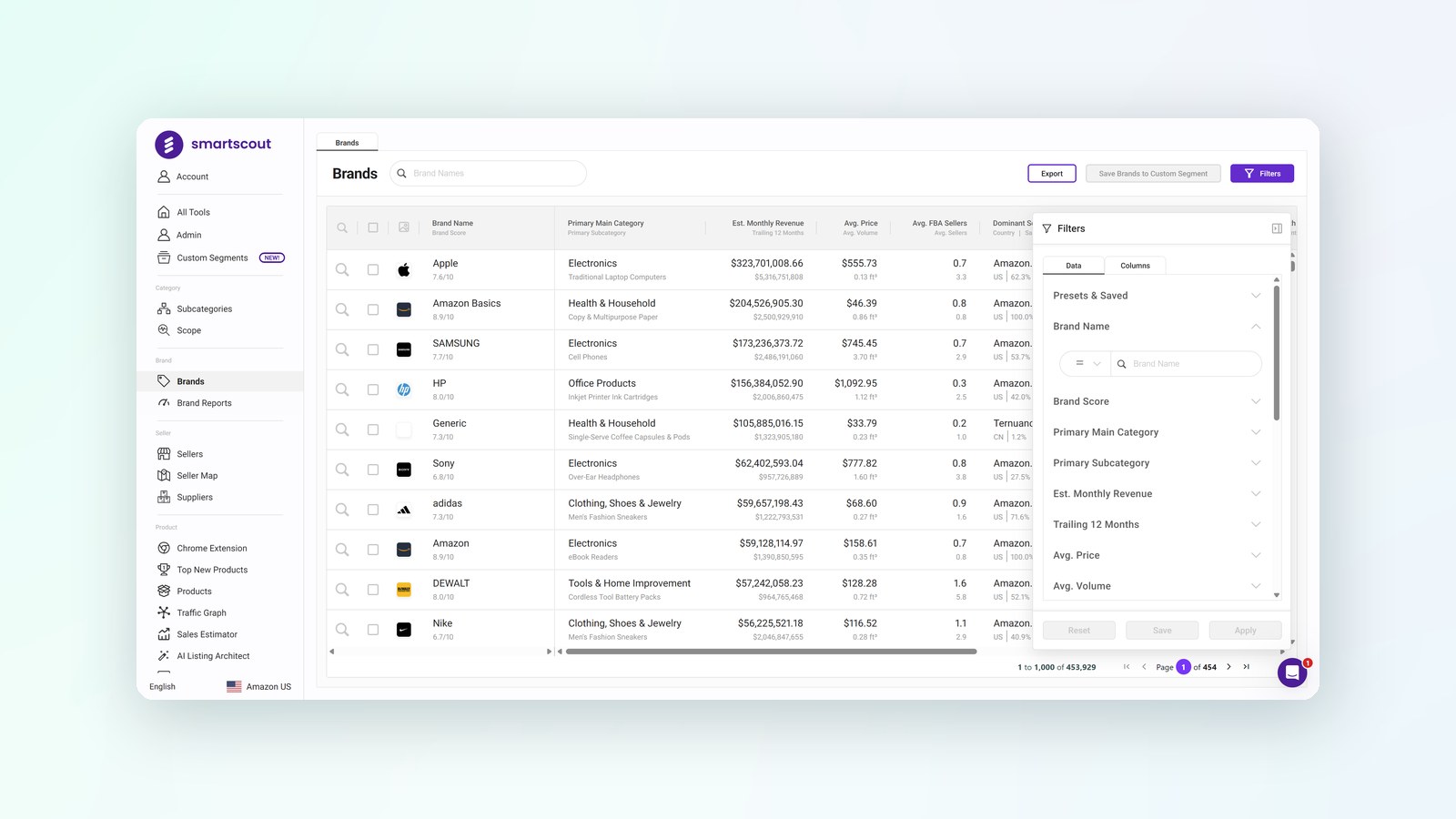The image size is (1456, 819).
Task: Check the DEWALT row checkbox
Action: tap(373, 590)
